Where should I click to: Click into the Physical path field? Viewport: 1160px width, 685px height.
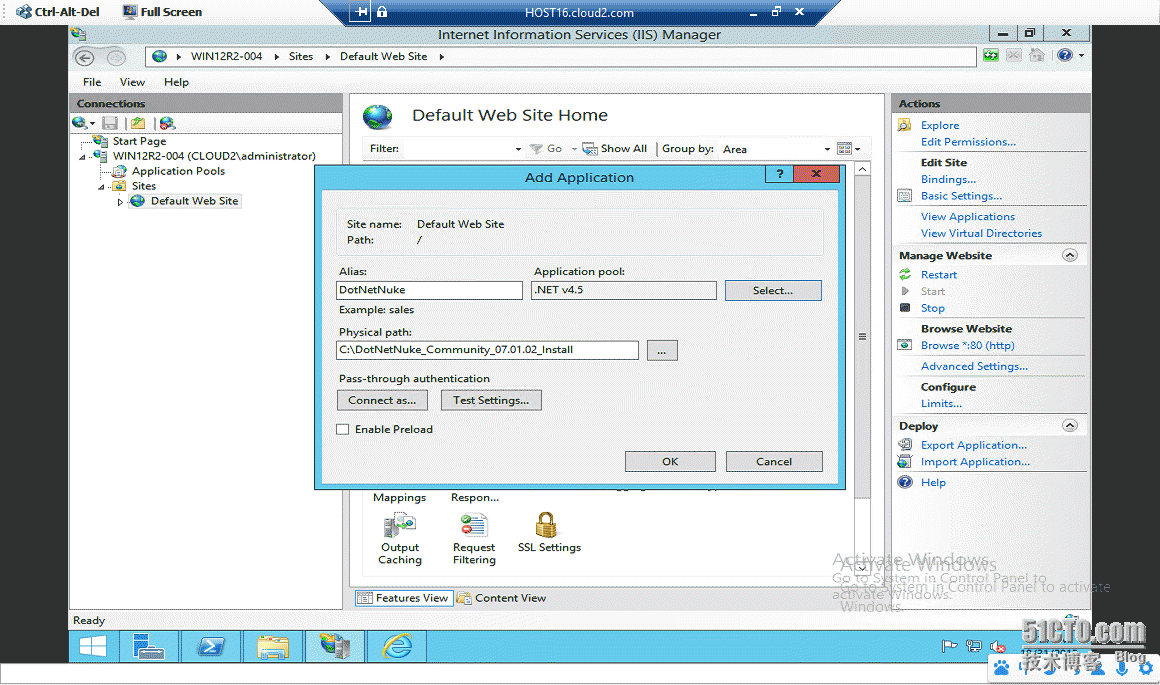point(487,350)
